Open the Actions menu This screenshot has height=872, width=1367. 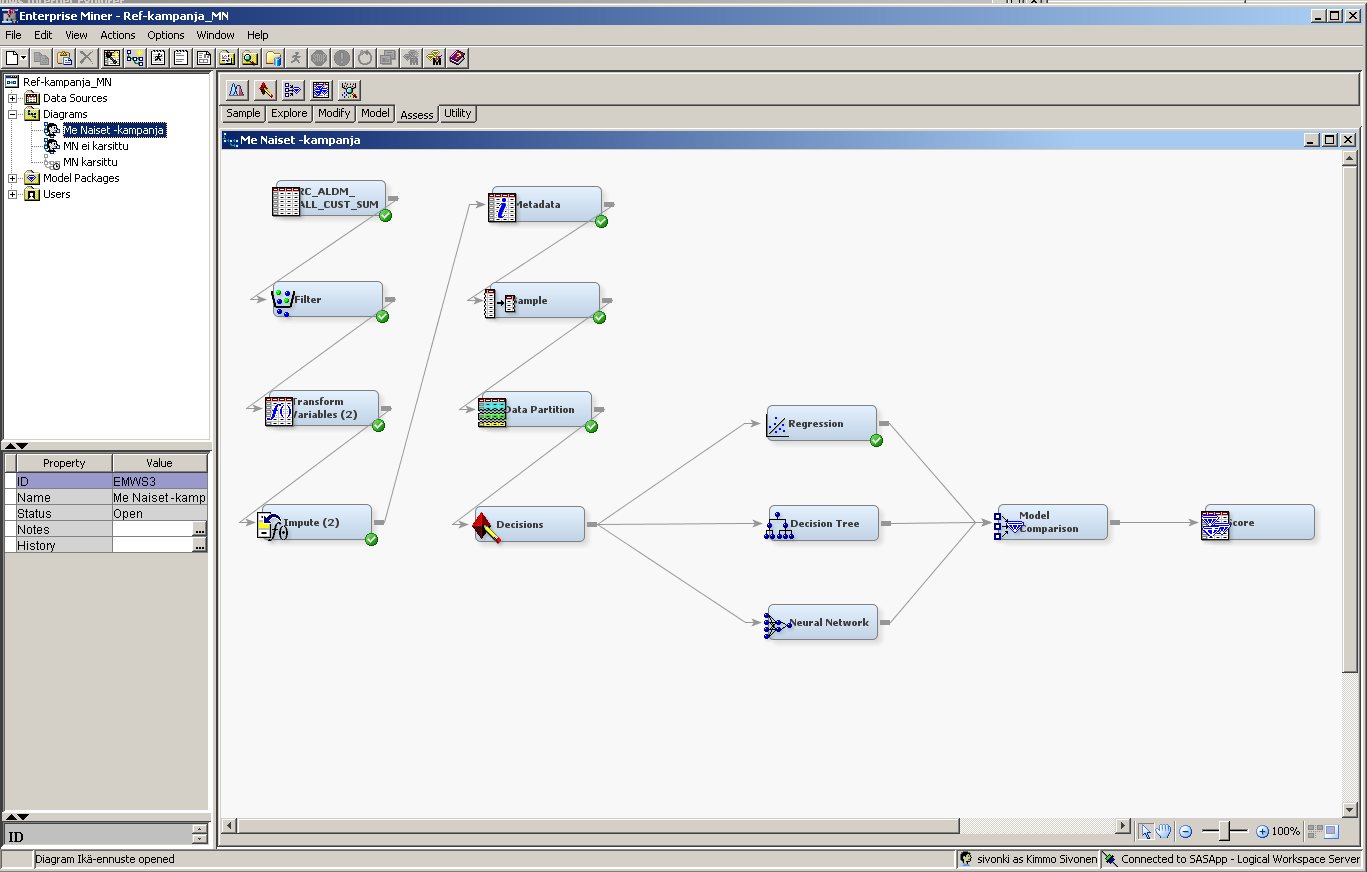[x=118, y=35]
